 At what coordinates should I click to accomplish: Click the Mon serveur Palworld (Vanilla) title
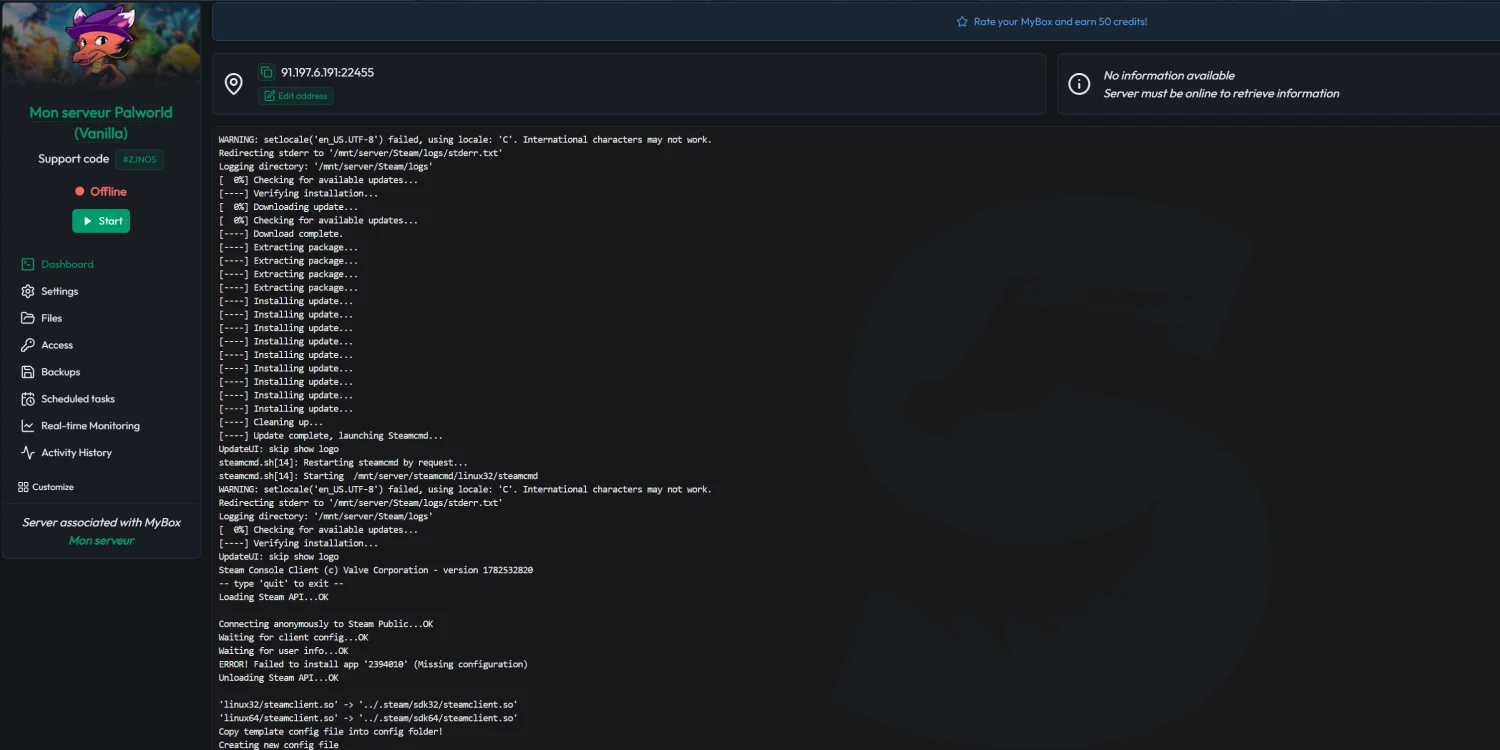click(x=101, y=122)
